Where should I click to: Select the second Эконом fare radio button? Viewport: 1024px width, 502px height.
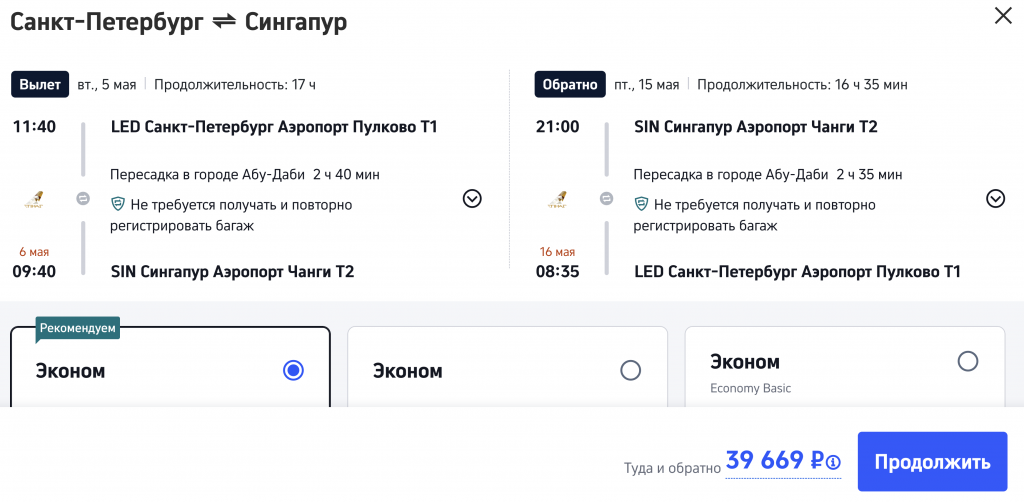[630, 370]
